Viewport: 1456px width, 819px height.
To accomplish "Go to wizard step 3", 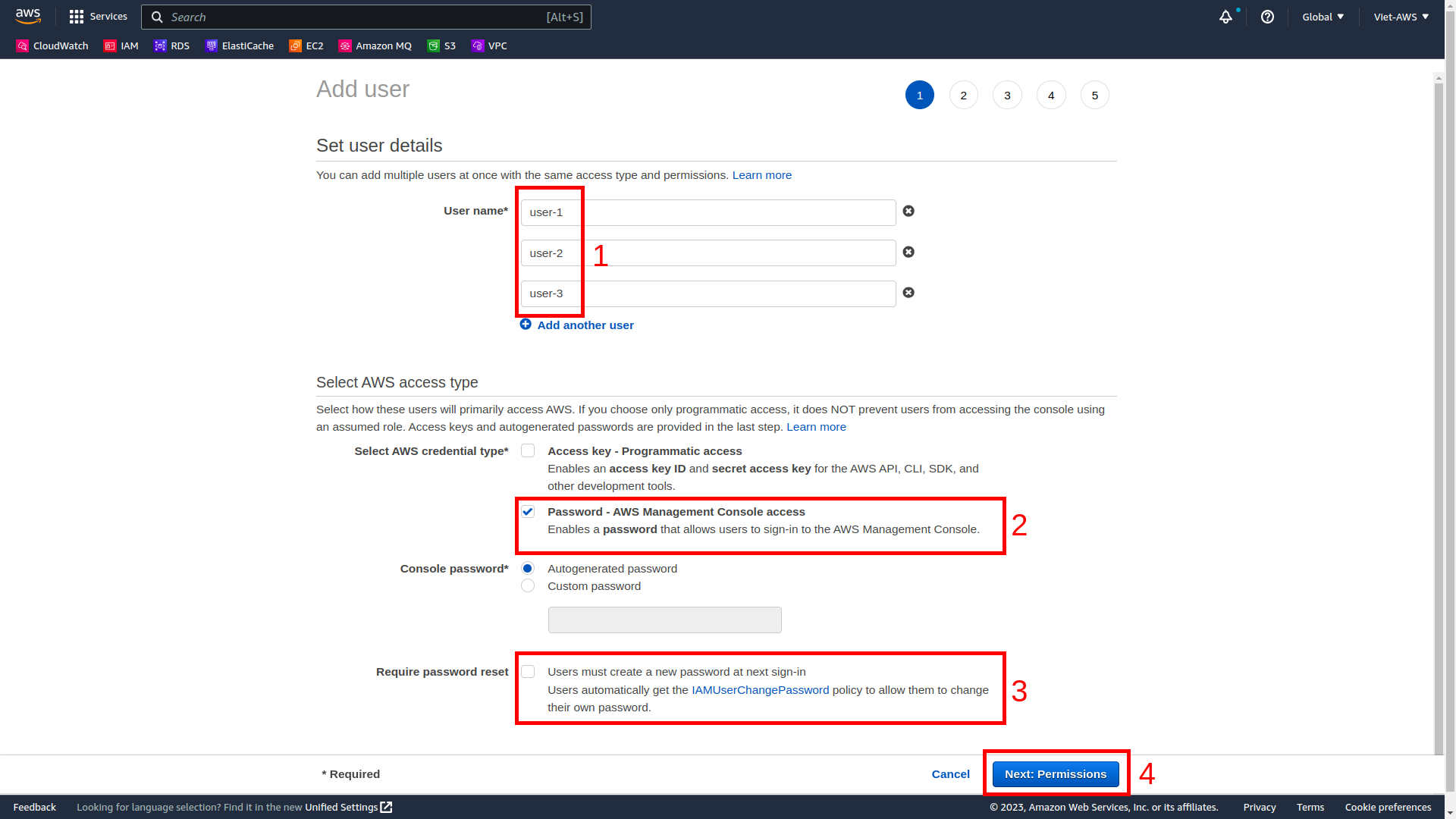I will 1007,95.
